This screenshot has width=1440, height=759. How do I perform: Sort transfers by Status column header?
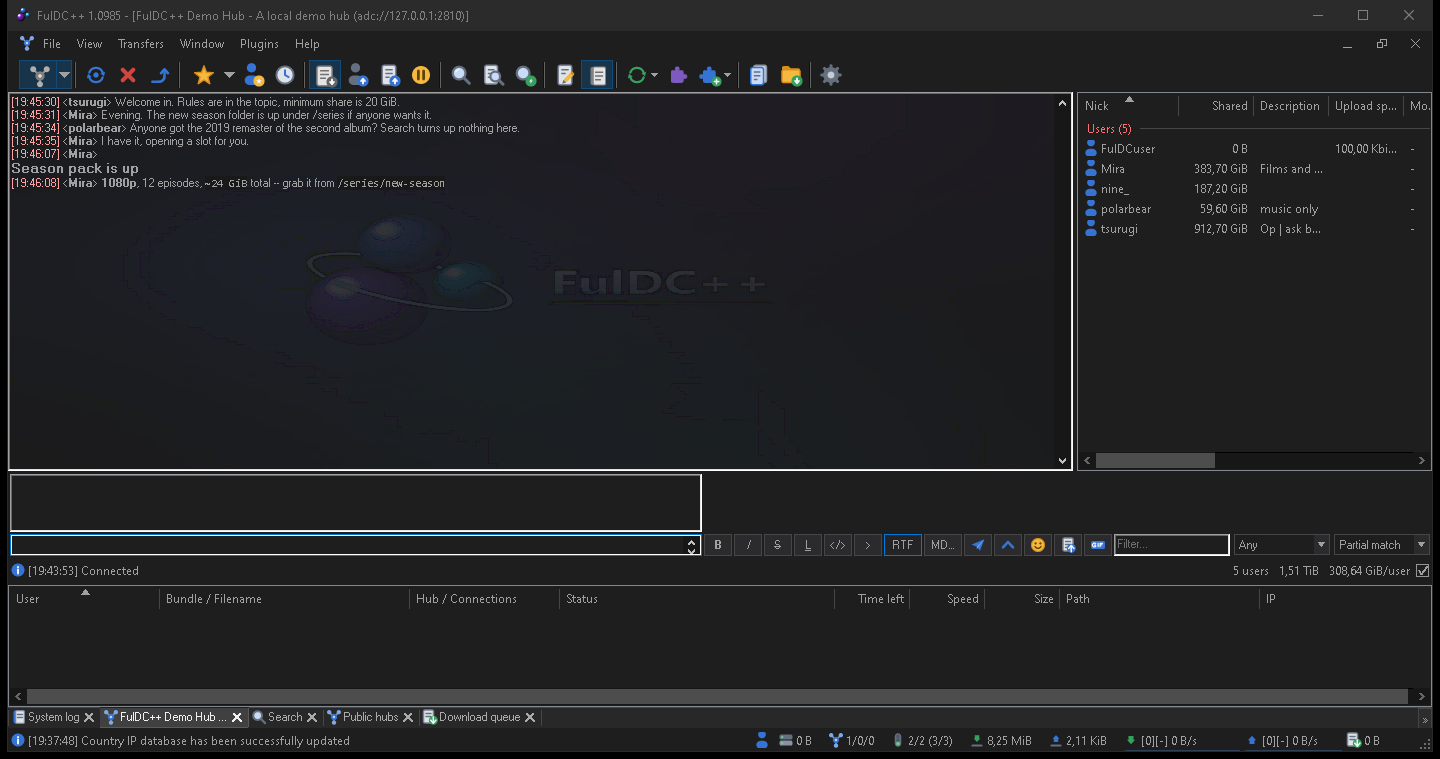pyautogui.click(x=697, y=599)
